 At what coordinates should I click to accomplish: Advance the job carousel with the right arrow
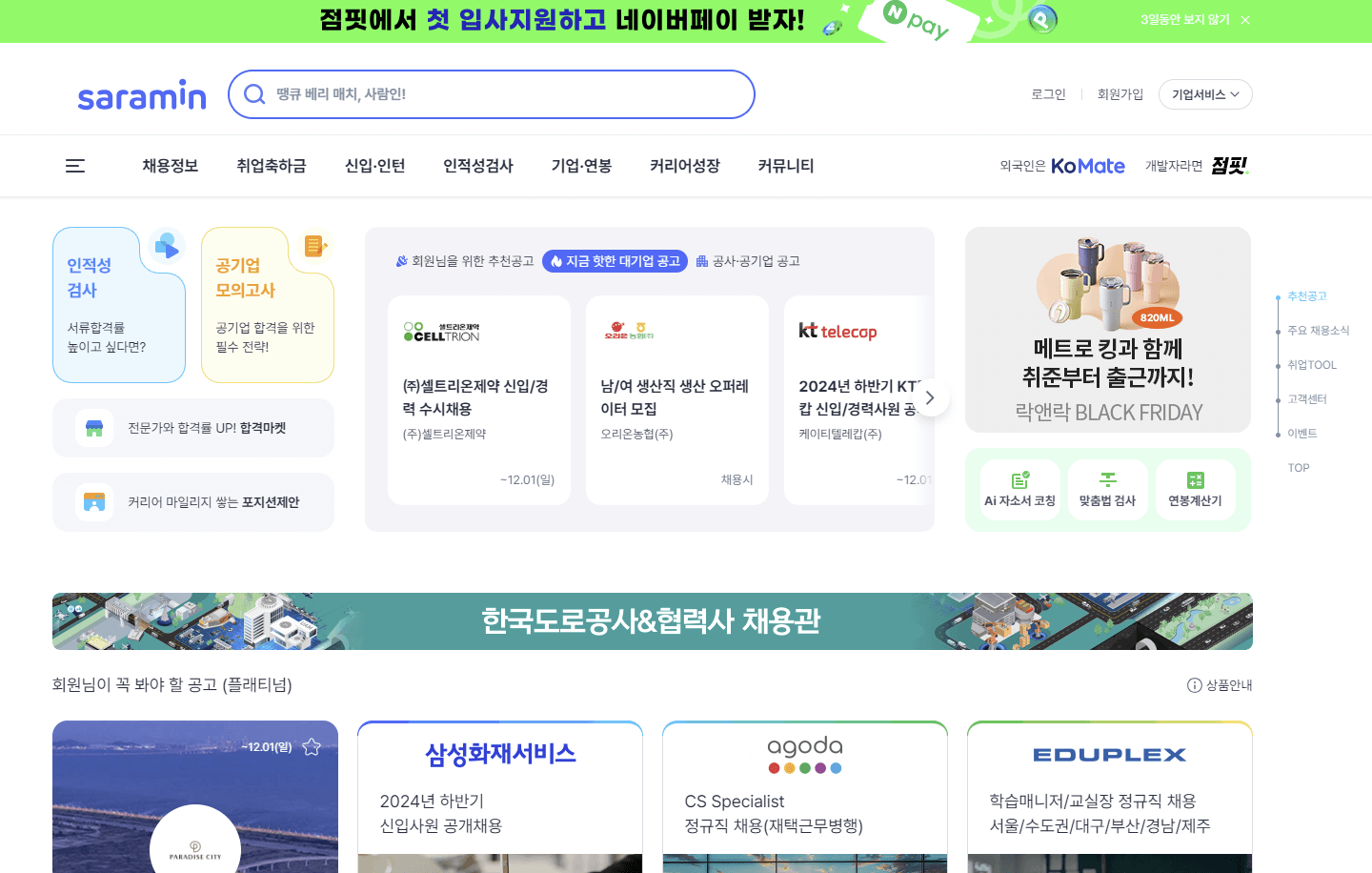930,397
